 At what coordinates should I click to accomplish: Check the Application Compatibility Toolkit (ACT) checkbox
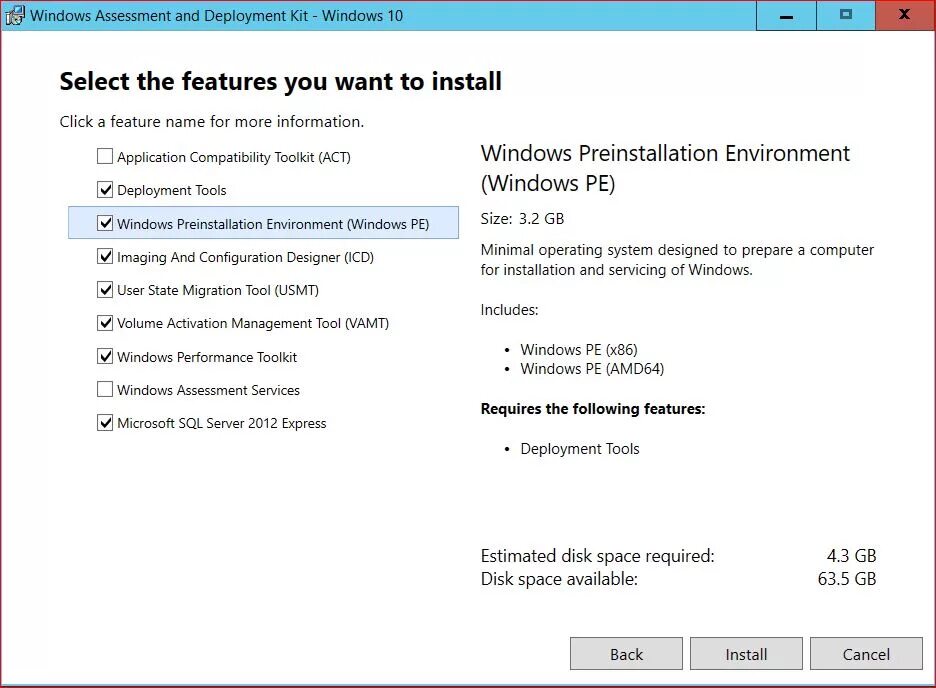pyautogui.click(x=104, y=156)
